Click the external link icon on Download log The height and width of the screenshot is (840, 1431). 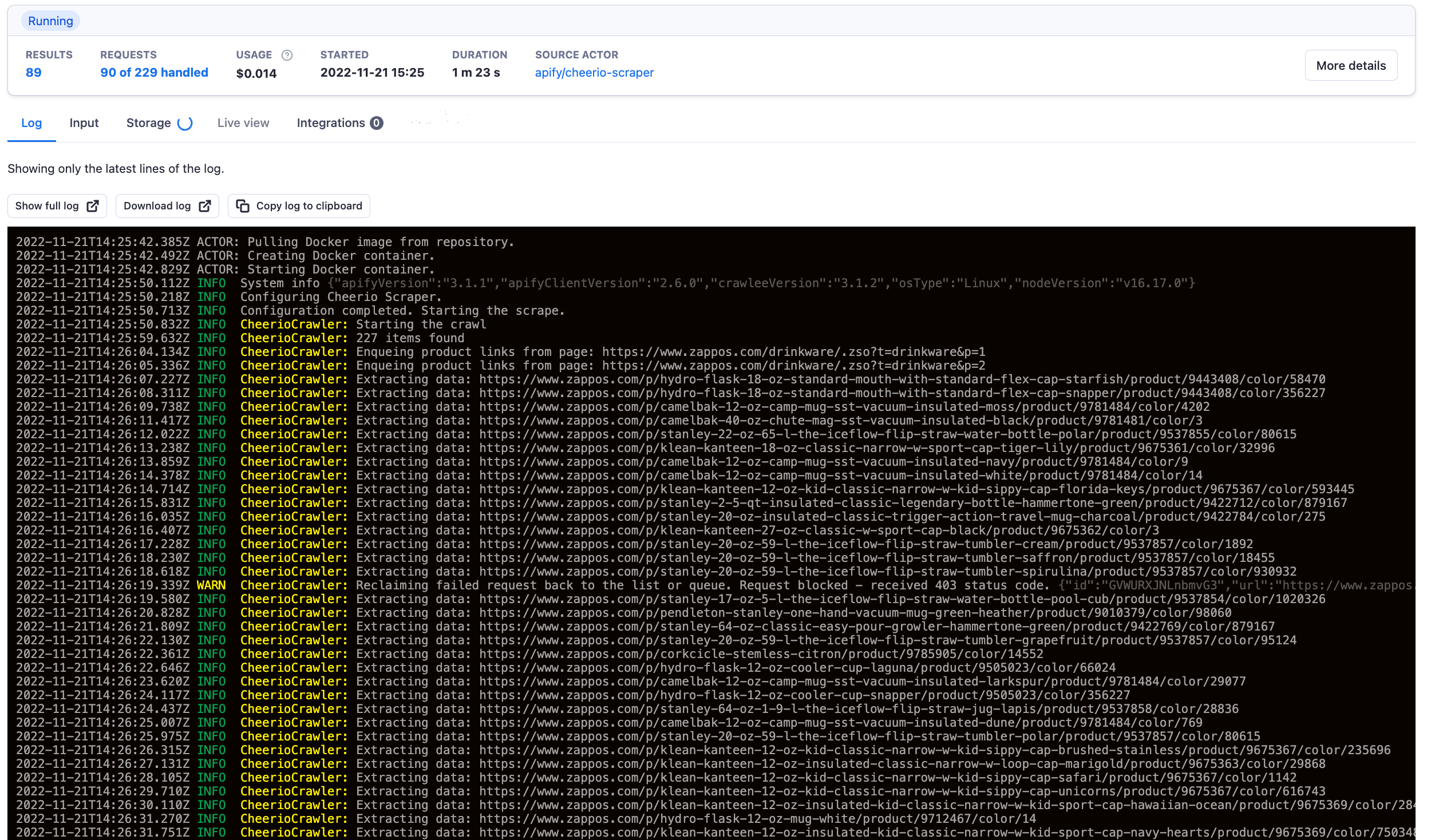204,205
